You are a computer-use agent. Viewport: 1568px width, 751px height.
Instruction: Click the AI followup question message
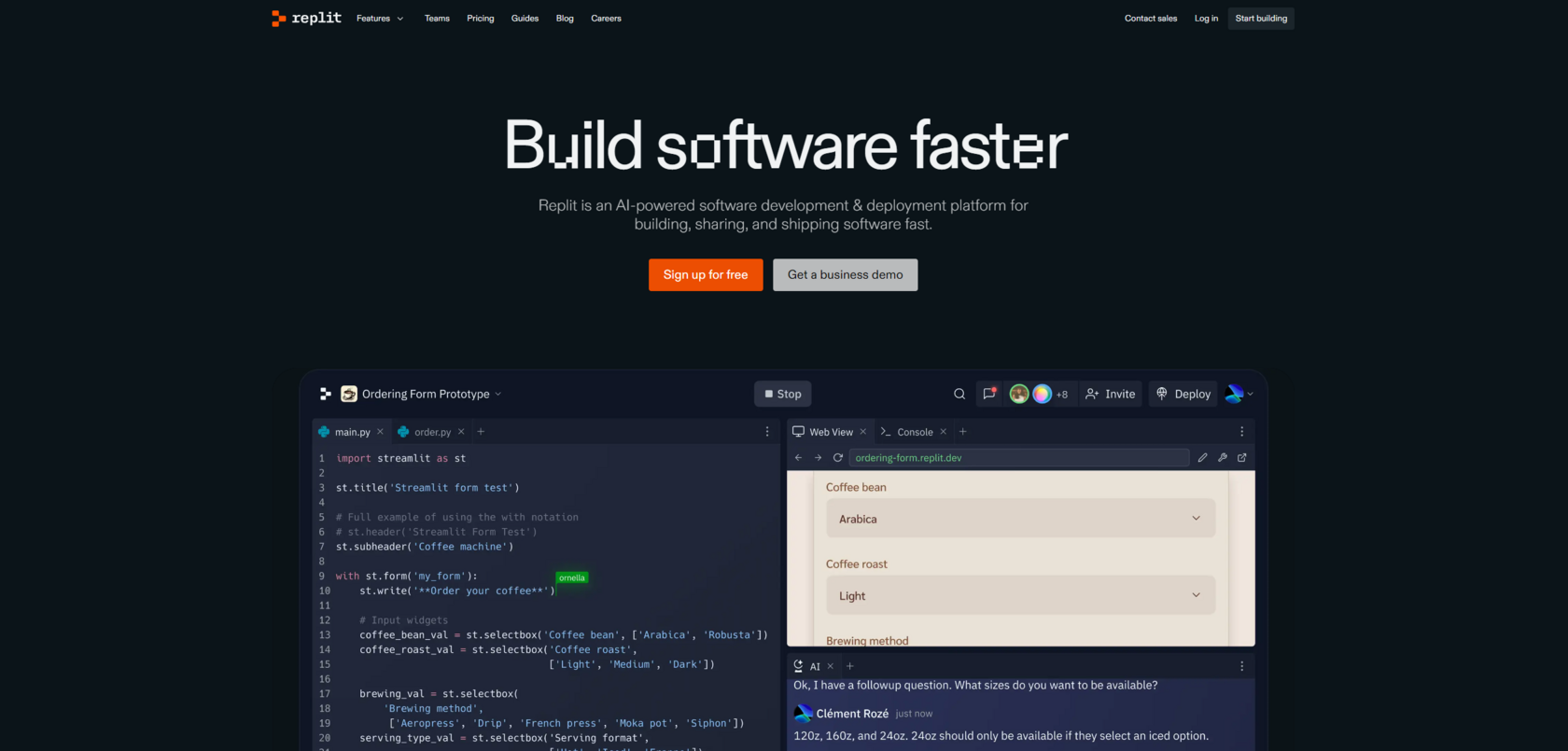point(975,685)
